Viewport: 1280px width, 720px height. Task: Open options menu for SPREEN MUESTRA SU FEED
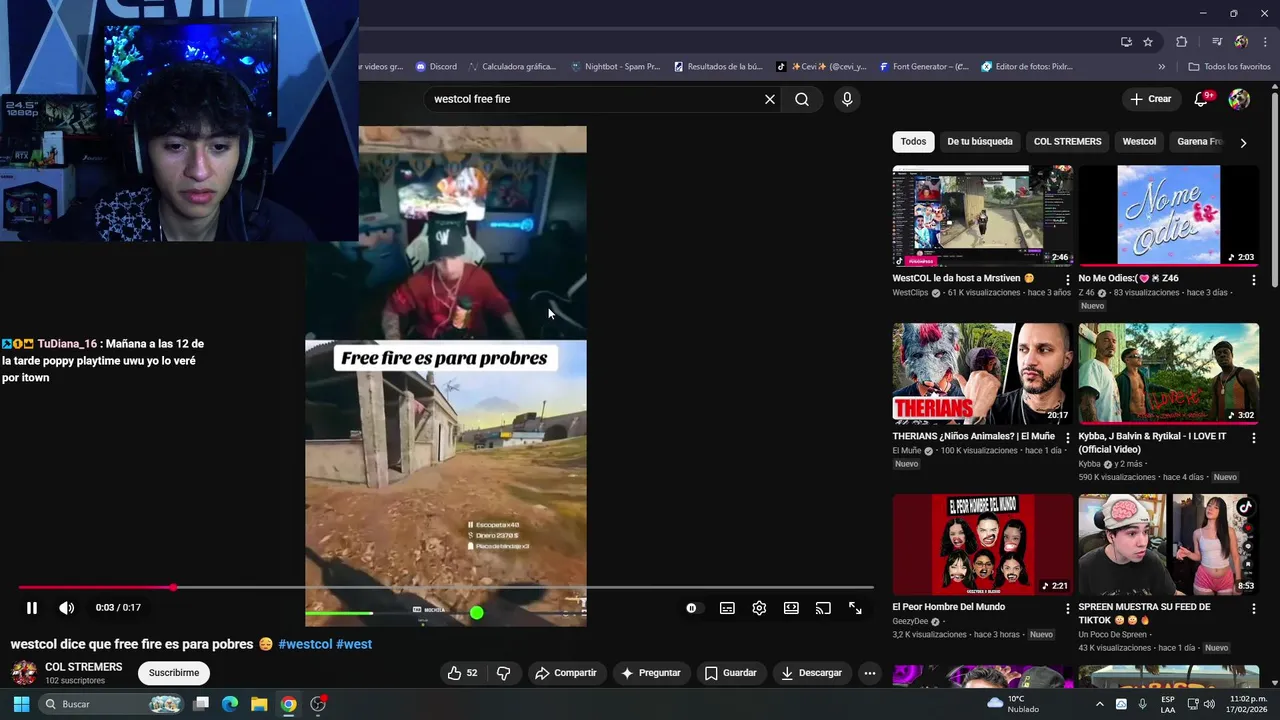point(1253,608)
